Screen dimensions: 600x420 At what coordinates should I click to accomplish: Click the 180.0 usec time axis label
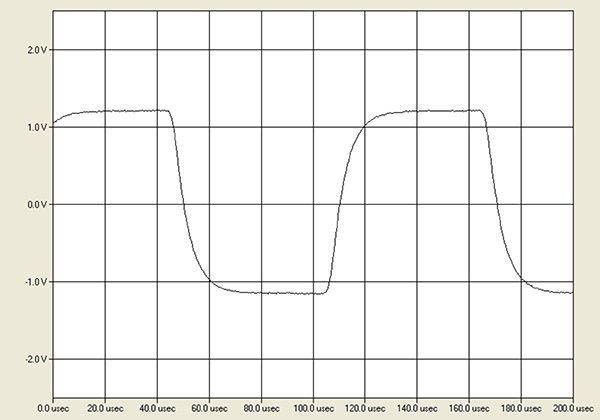tap(521, 408)
